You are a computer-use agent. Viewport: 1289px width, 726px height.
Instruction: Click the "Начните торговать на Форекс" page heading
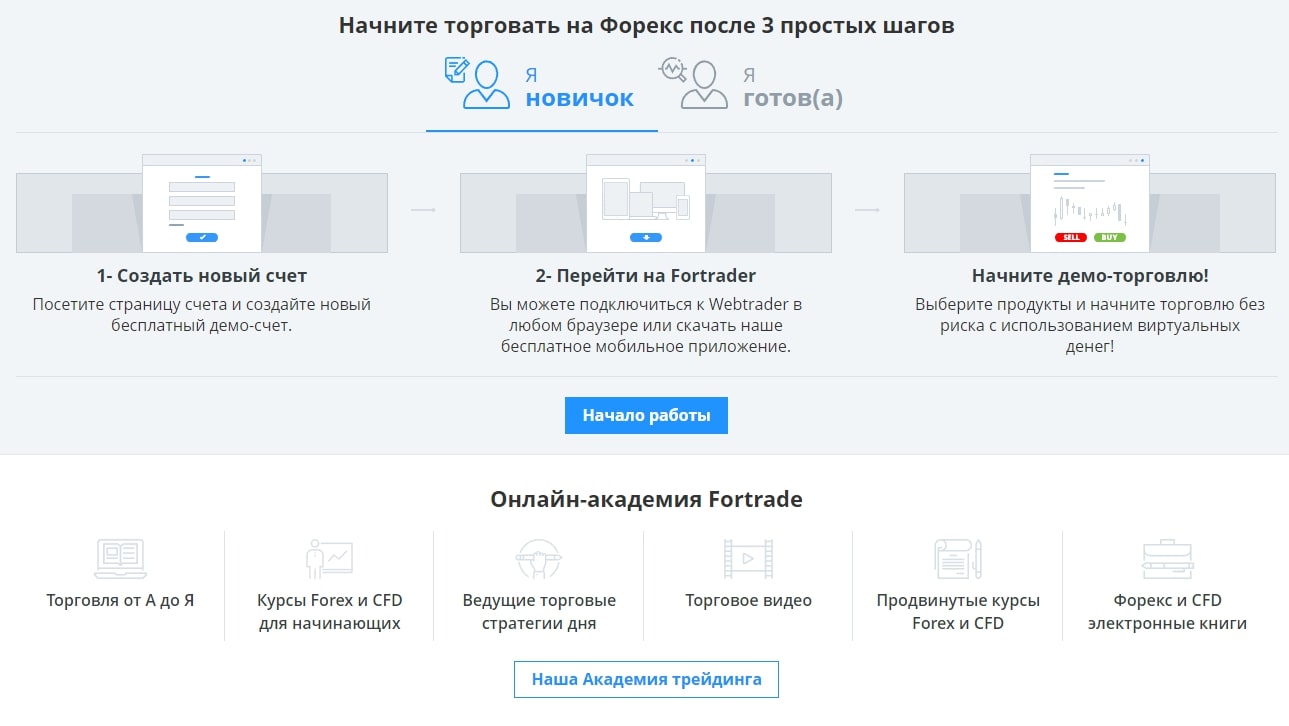(x=646, y=25)
